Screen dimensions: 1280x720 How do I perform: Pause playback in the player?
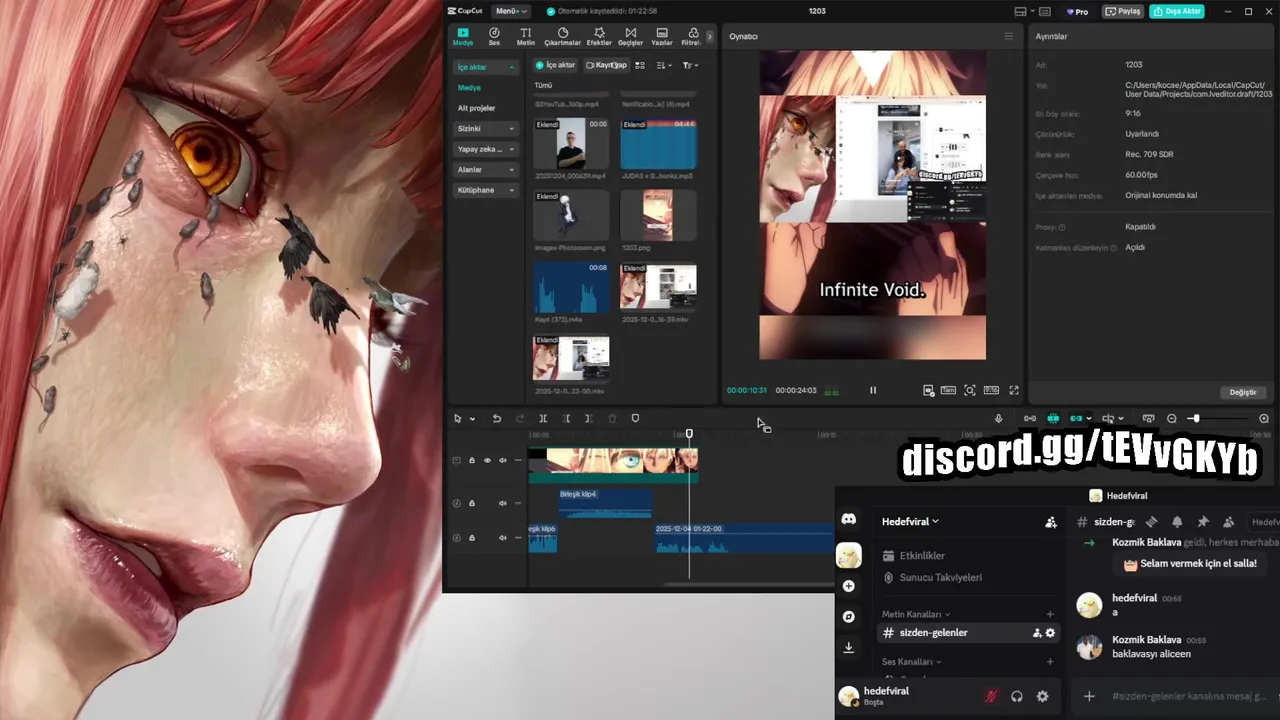pos(872,390)
